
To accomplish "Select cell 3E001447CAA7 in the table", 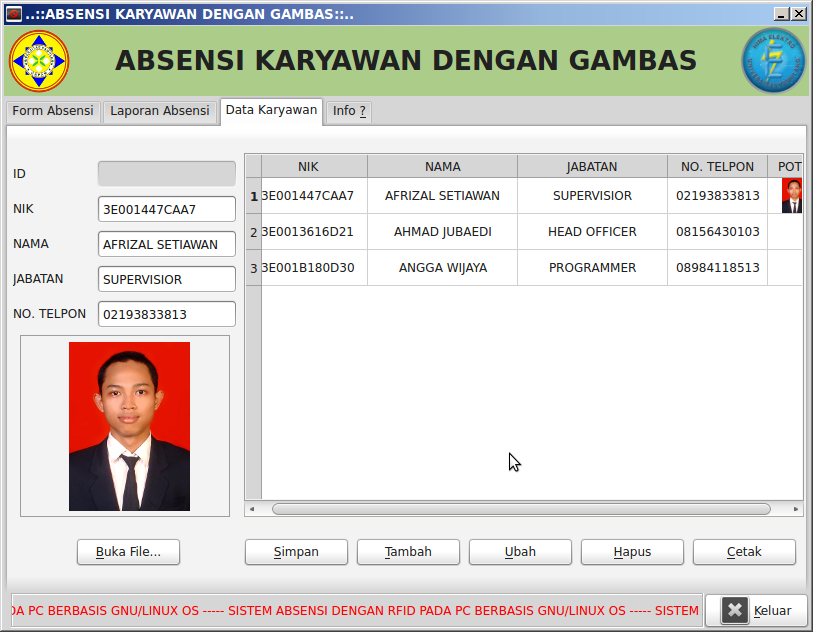I will click(314, 196).
